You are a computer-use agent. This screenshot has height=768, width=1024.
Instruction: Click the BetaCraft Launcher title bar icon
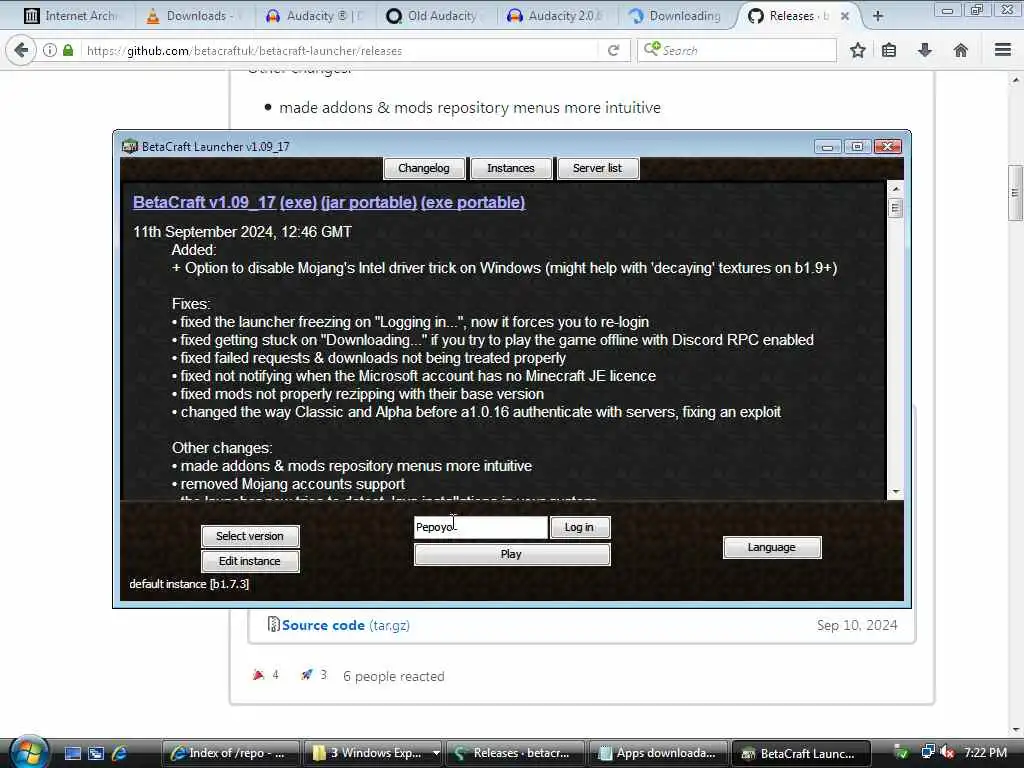click(x=130, y=146)
